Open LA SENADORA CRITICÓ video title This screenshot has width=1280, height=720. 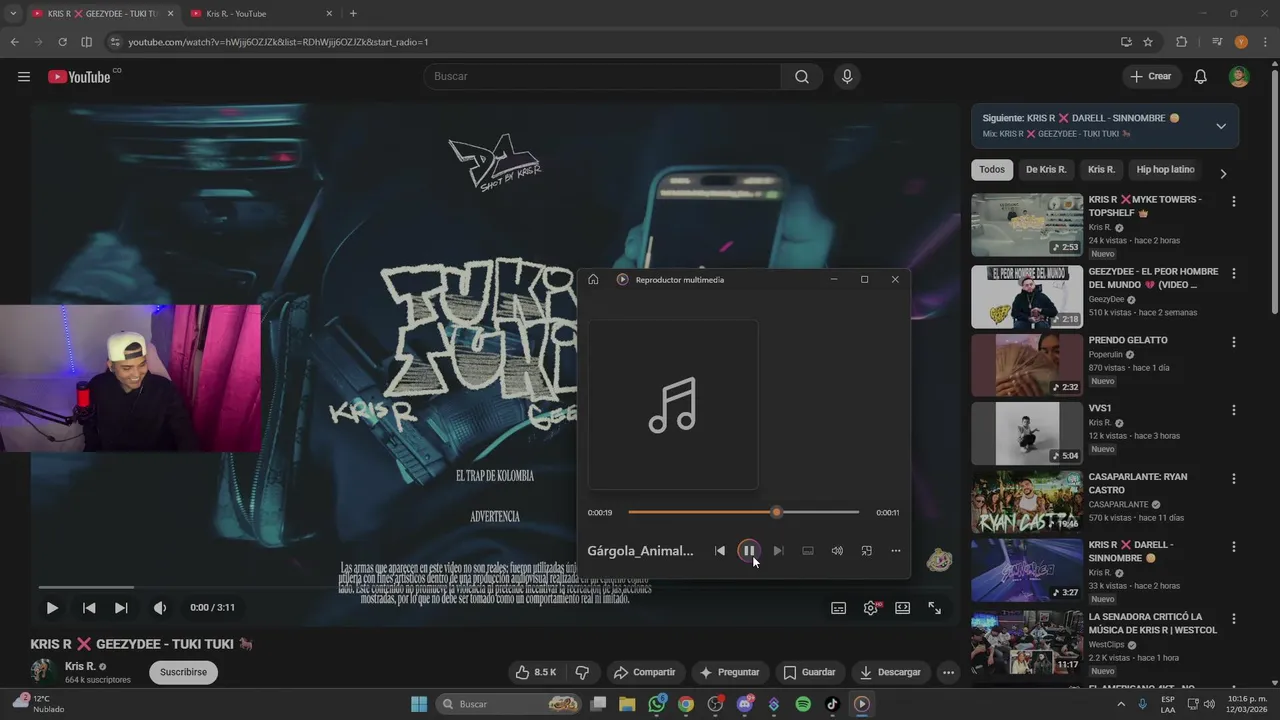click(1153, 624)
